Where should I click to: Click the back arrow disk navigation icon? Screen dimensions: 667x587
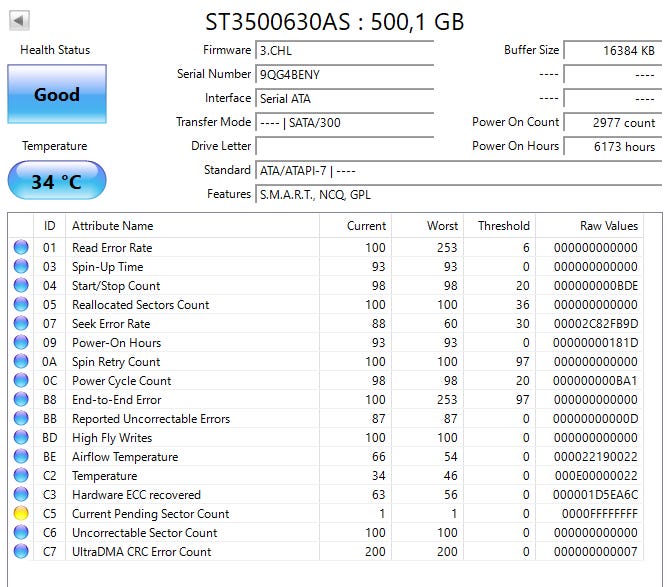pos(19,20)
